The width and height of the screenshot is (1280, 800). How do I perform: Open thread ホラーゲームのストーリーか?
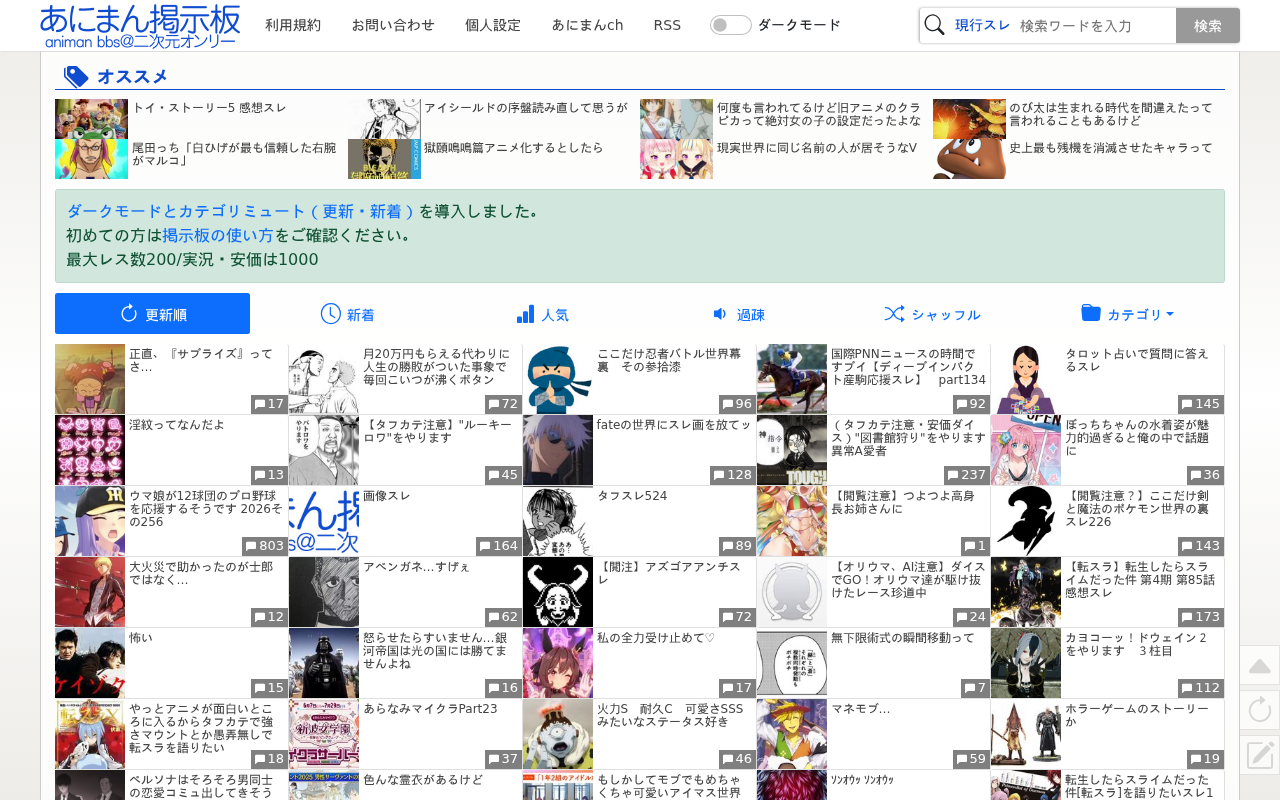pyautogui.click(x=1137, y=715)
